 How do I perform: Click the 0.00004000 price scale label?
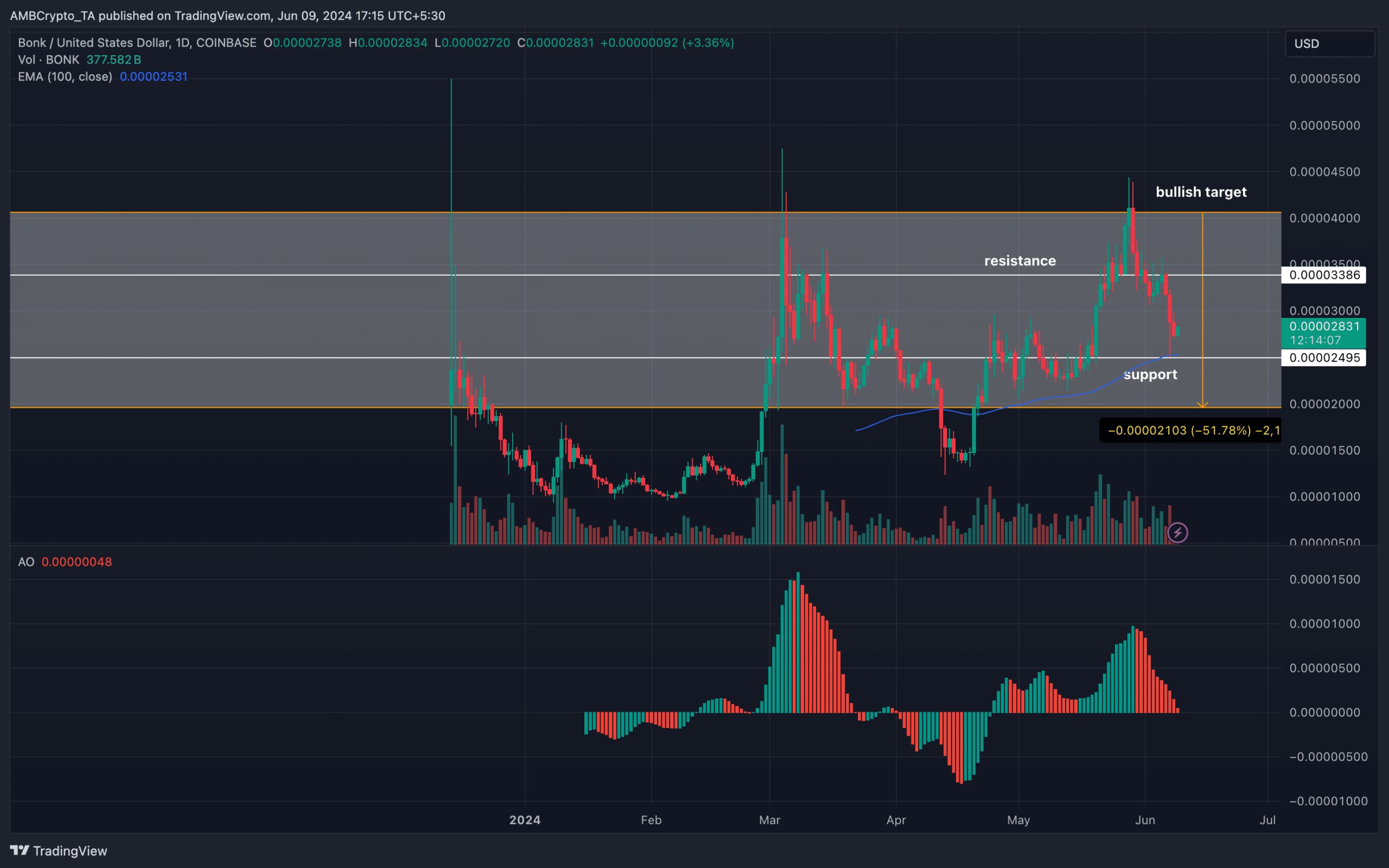(x=1324, y=218)
